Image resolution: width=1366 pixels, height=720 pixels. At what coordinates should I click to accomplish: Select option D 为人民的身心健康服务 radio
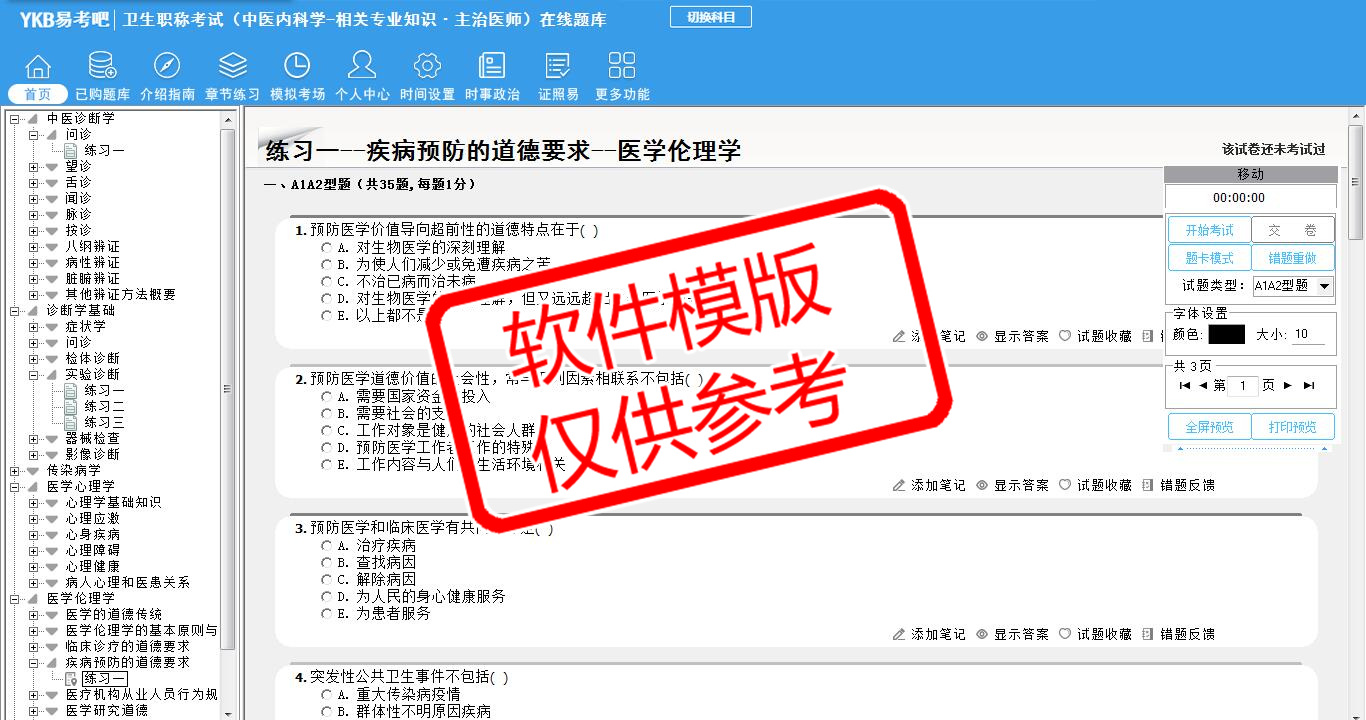pos(326,597)
